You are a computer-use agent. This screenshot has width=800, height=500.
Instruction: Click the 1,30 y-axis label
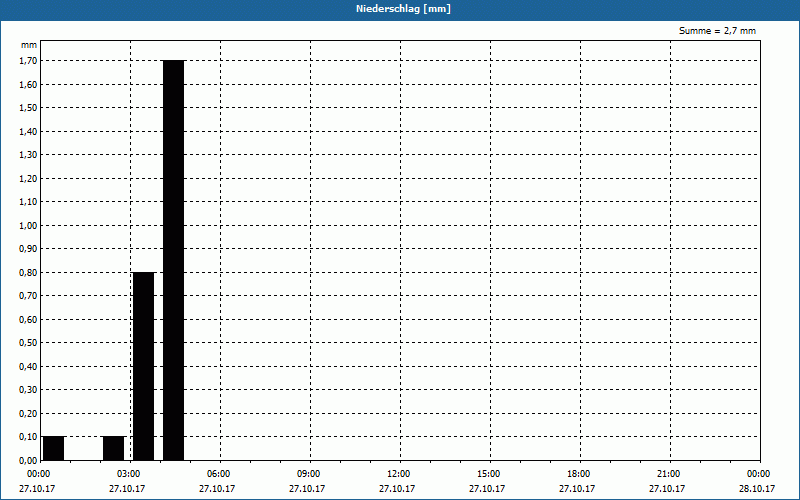[28, 155]
